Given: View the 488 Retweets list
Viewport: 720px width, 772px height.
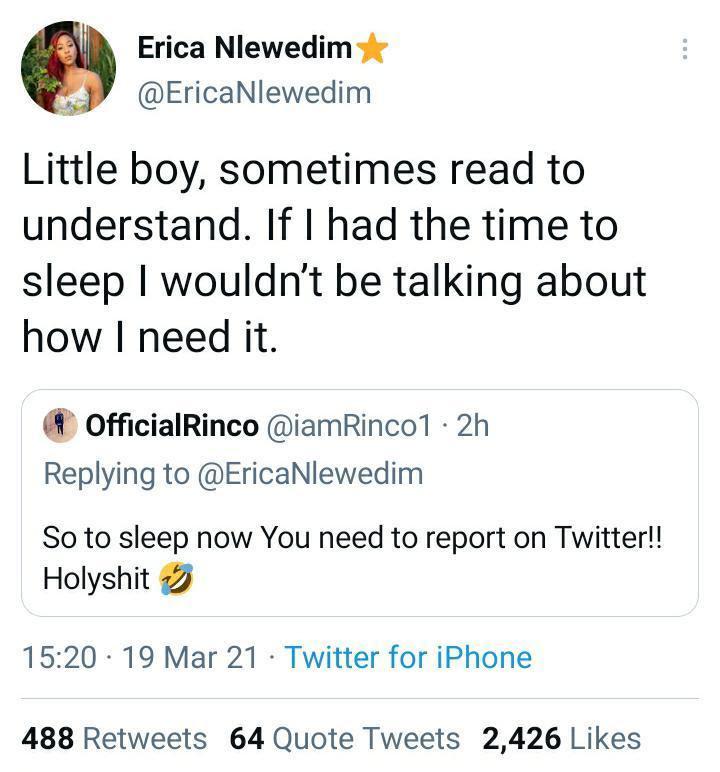Looking at the screenshot, I should (x=114, y=739).
